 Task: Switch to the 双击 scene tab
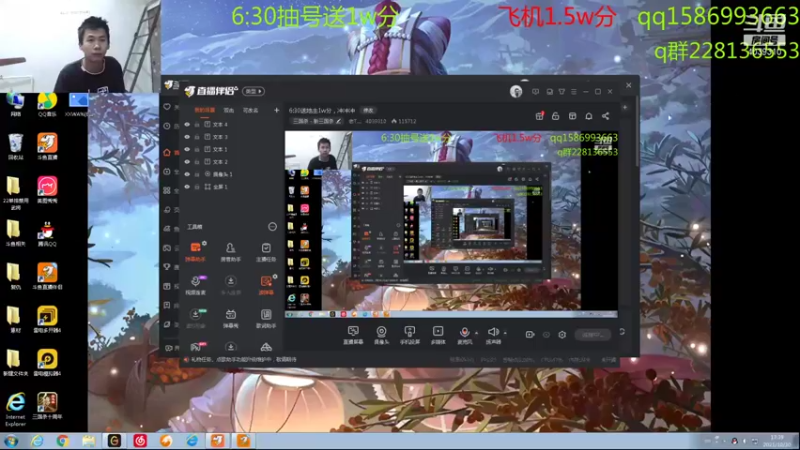[x=229, y=110]
